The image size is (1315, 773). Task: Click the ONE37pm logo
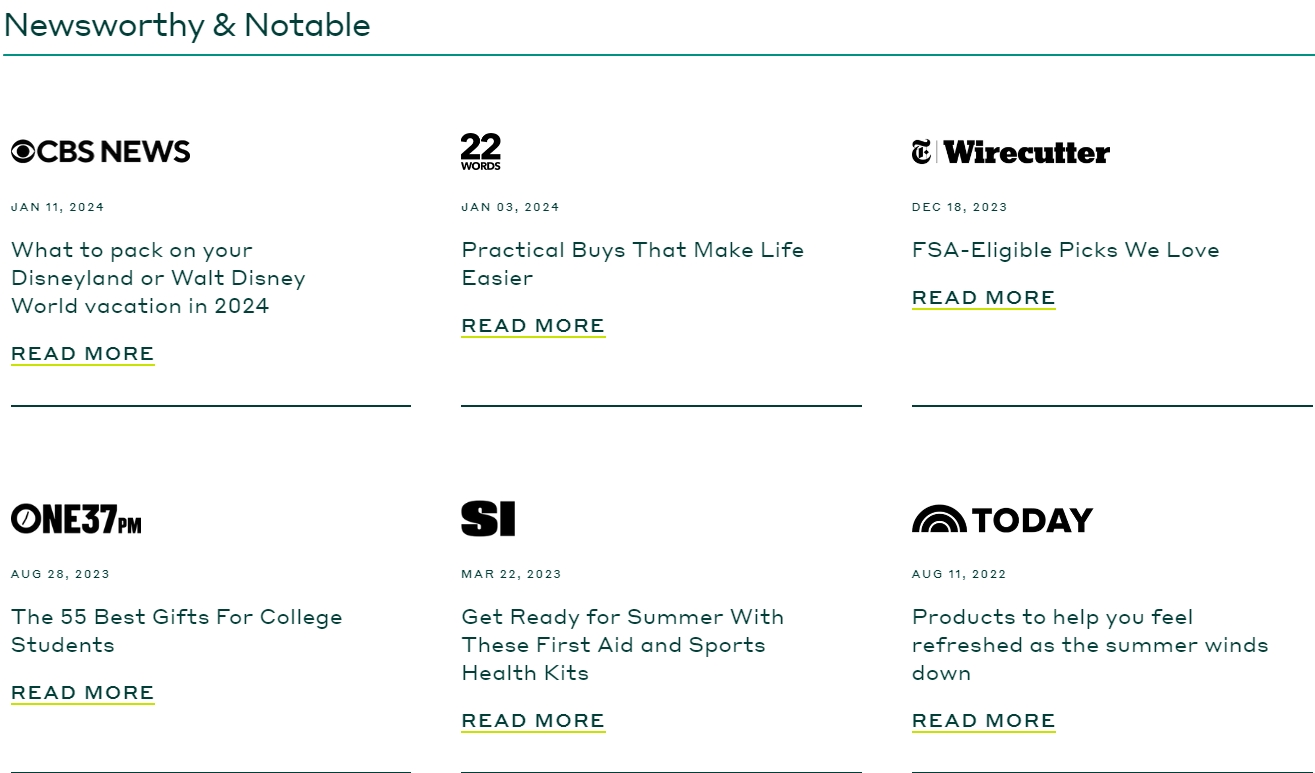point(76,519)
